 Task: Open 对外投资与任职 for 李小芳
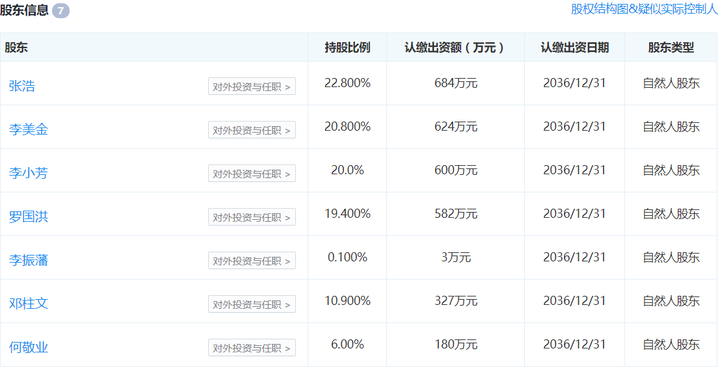point(252,174)
